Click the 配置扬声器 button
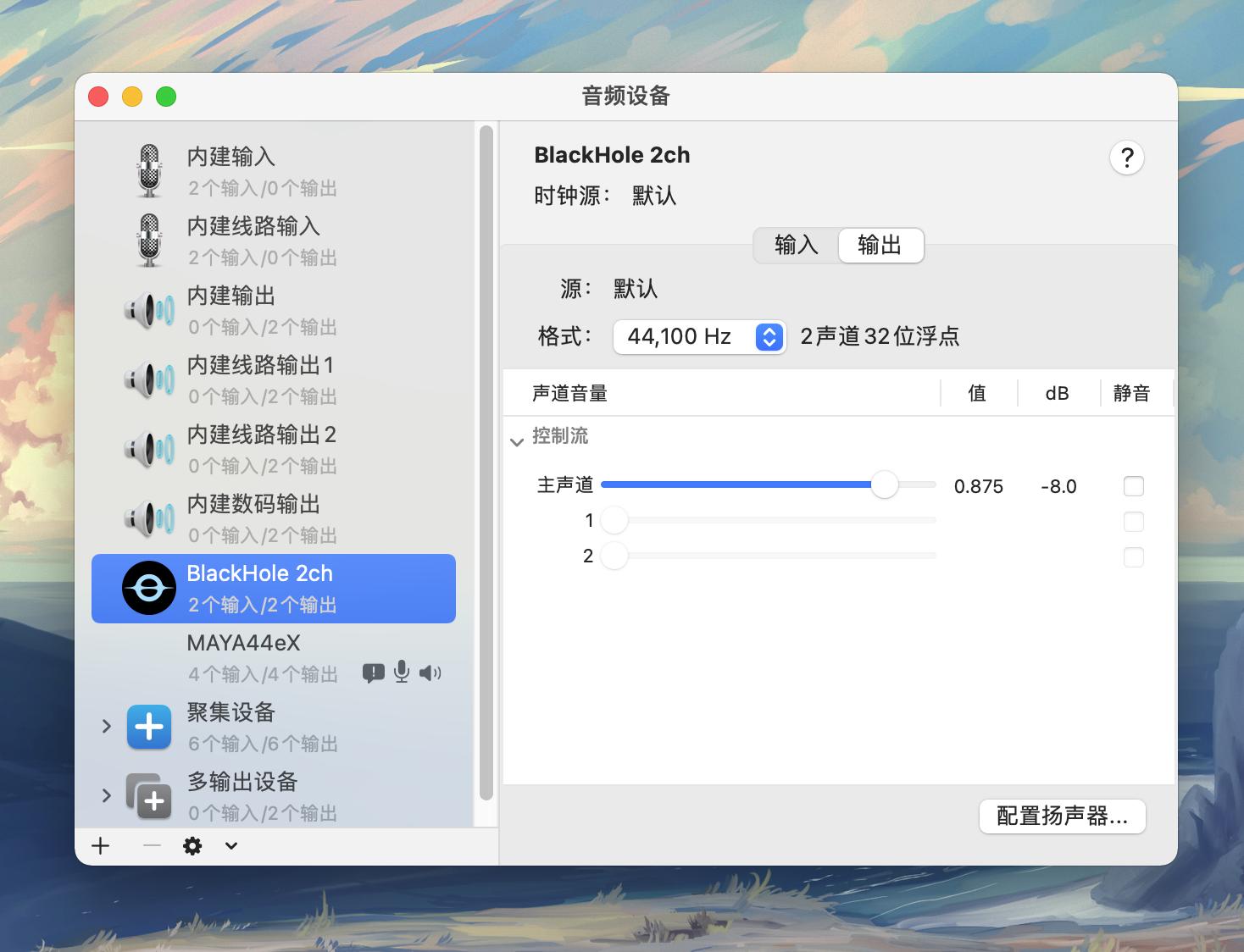Screen dimensions: 1244x952 point(1062,816)
